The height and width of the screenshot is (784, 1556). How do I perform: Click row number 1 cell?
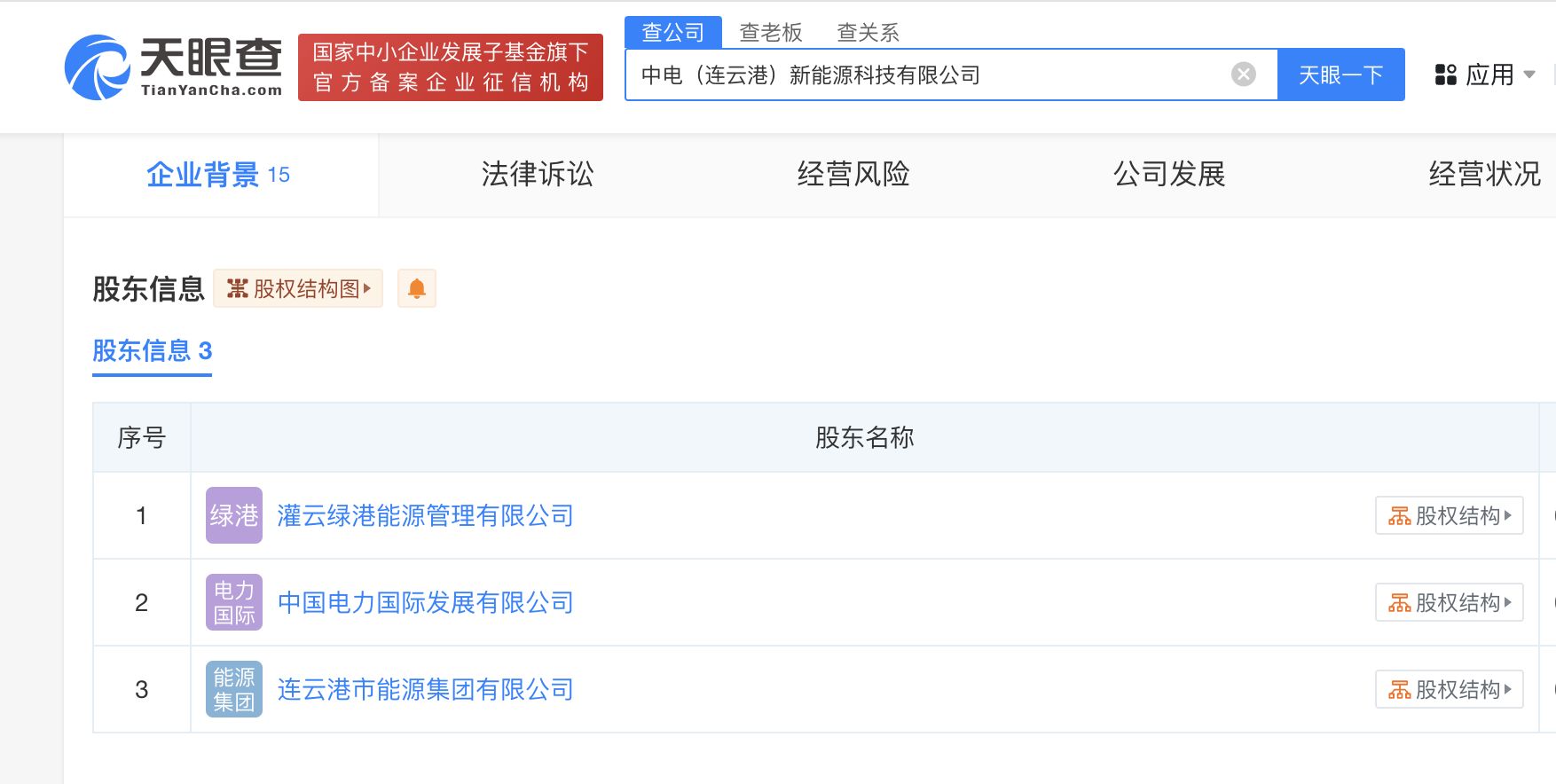pos(142,515)
